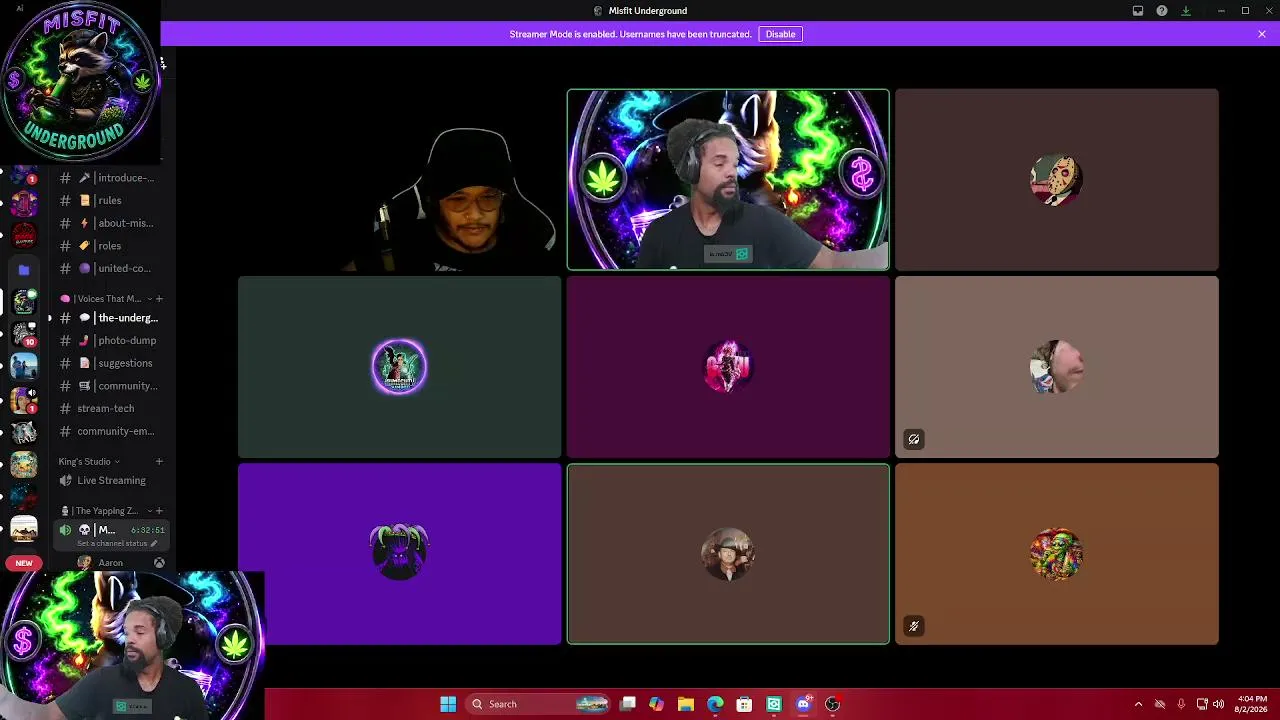The image size is (1280, 720).
Task: Disable Streamer Mode from the banner
Action: tap(780, 34)
